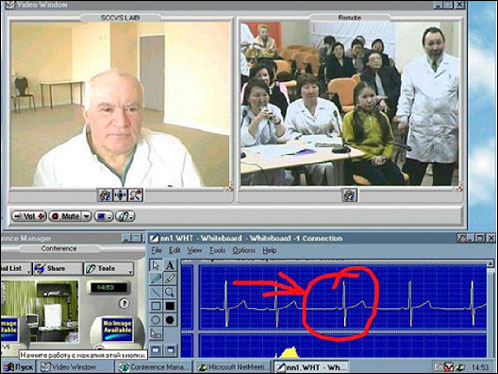Open the video display options dropdown
The image size is (498, 374).
click(x=104, y=216)
